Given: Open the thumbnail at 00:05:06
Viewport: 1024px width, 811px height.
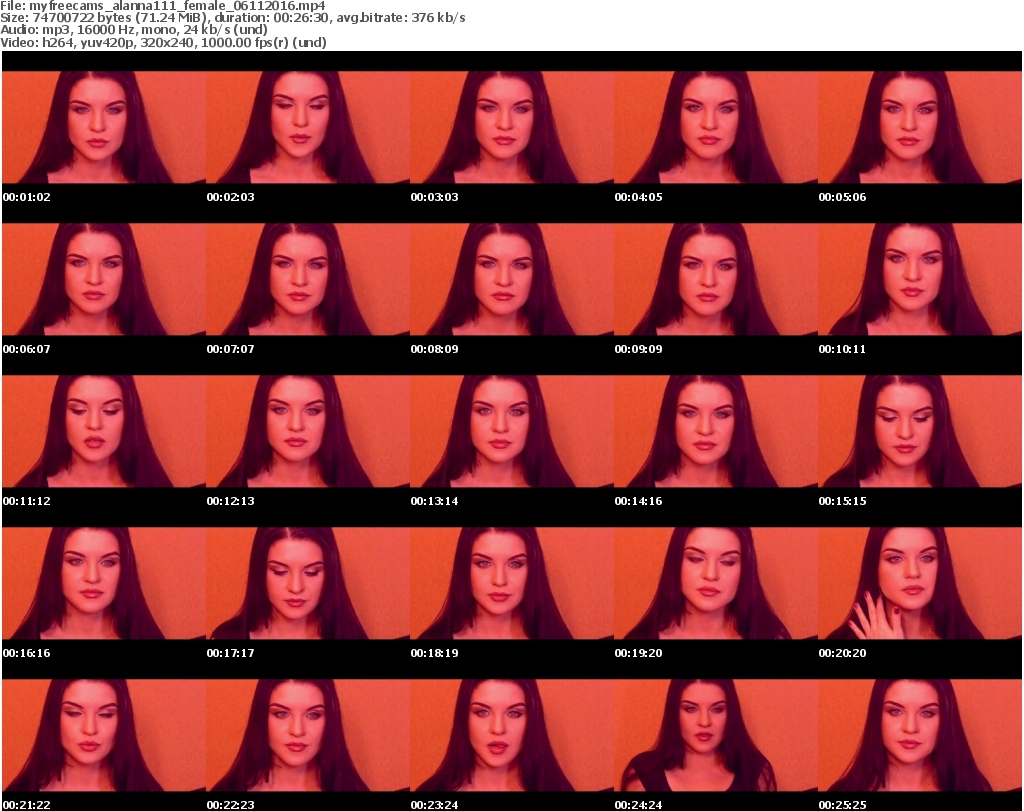Looking at the screenshot, I should coord(919,127).
